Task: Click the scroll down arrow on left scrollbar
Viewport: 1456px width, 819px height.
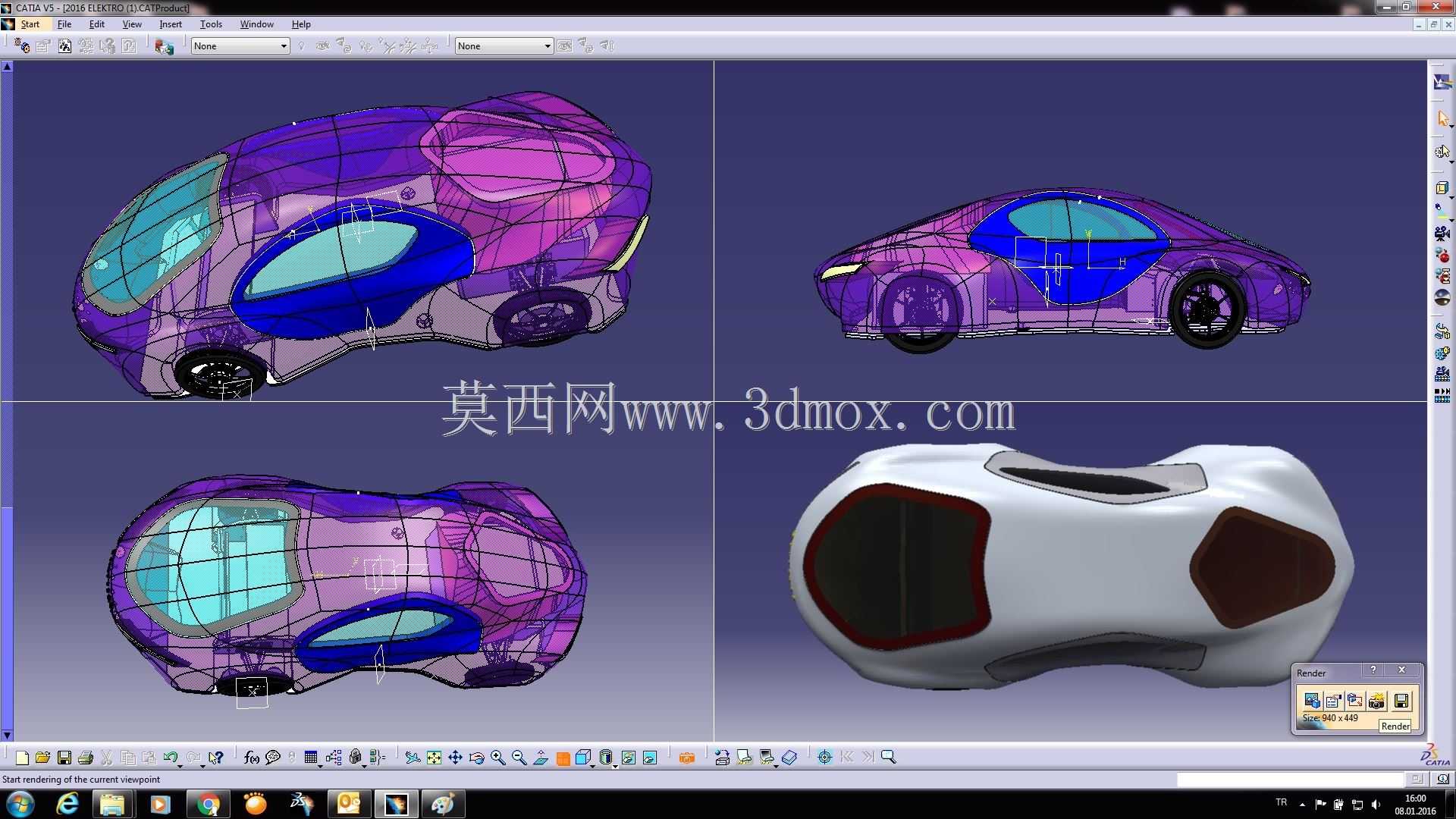Action: click(x=7, y=735)
